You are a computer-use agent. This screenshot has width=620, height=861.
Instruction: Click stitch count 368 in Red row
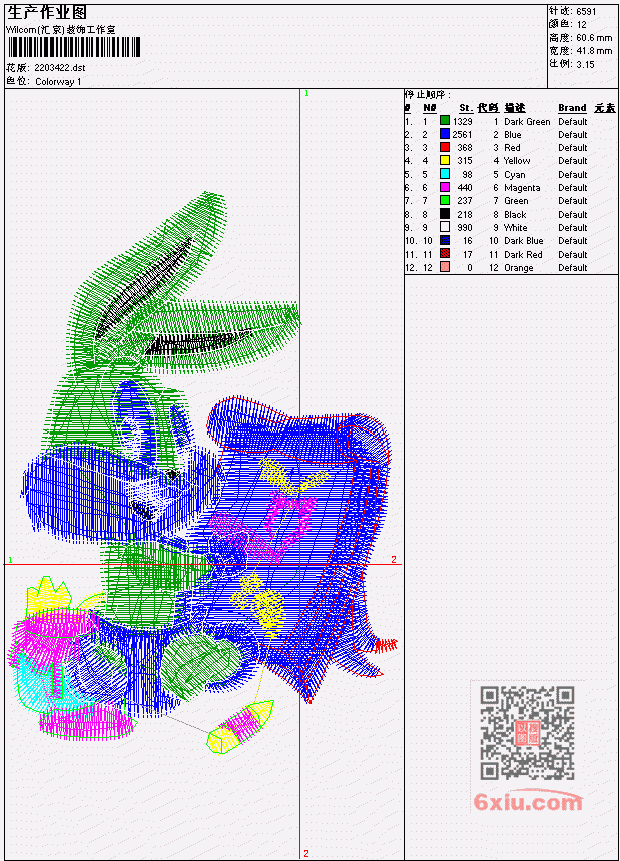465,148
